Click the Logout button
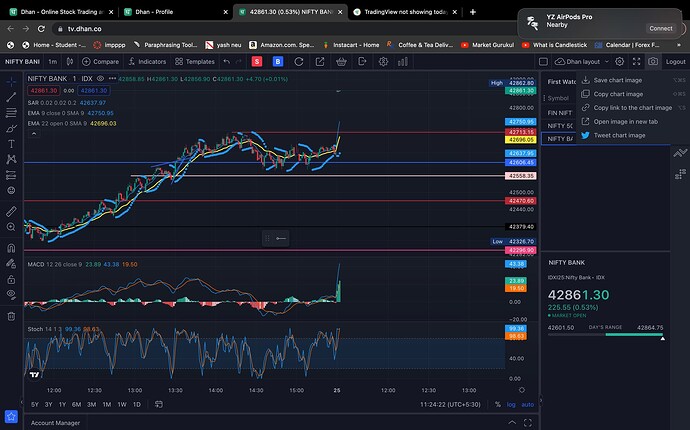This screenshot has height=430, width=690. click(x=675, y=62)
